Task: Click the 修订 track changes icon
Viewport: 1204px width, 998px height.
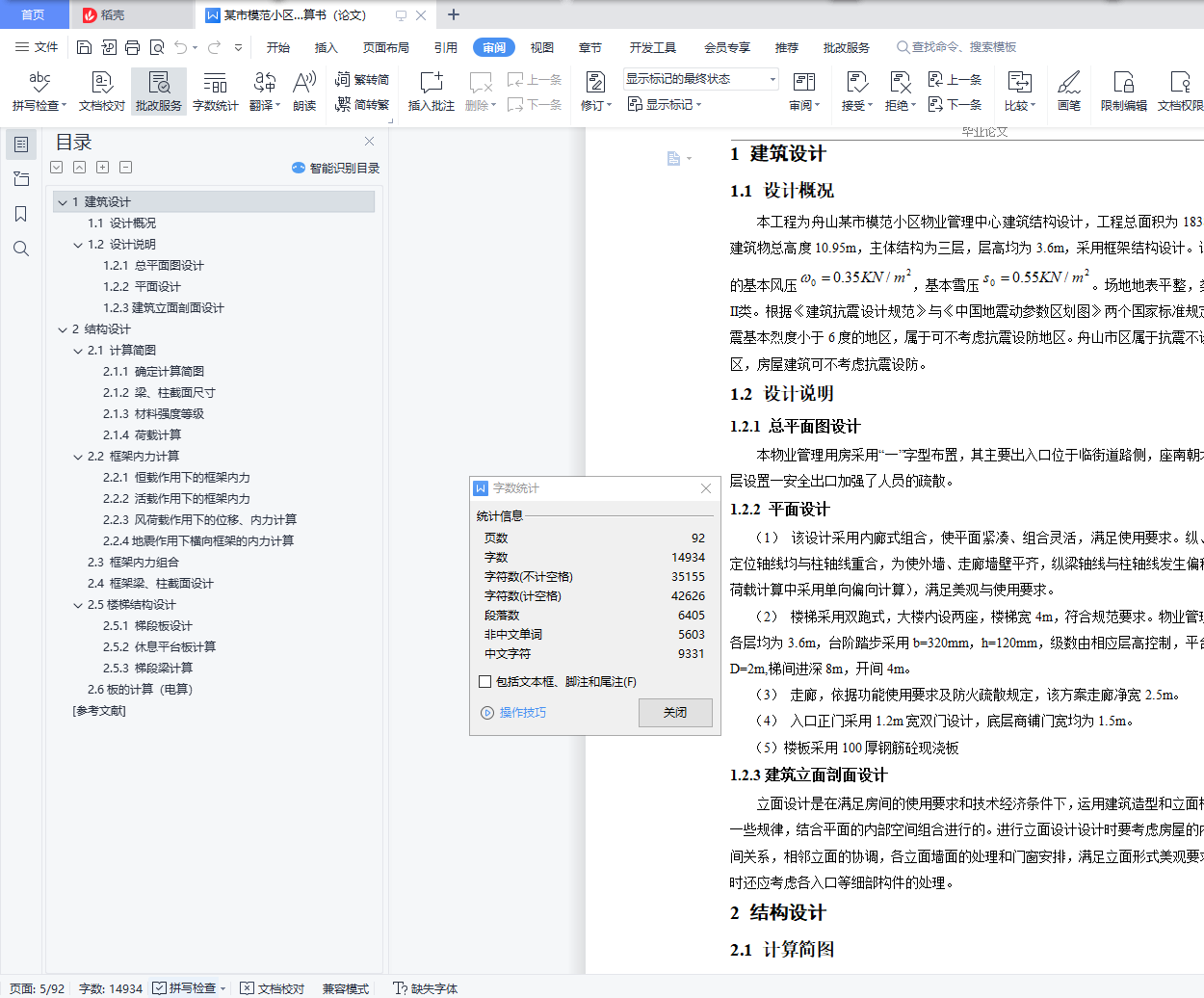Action: click(x=596, y=91)
